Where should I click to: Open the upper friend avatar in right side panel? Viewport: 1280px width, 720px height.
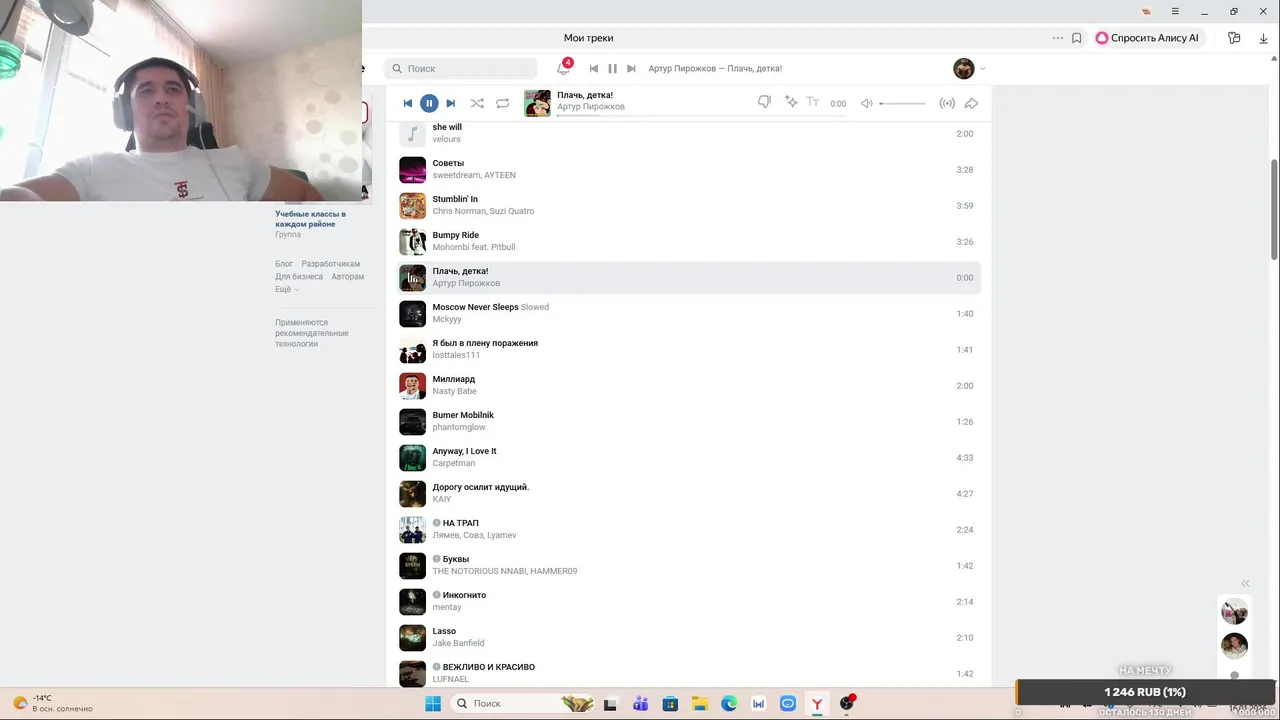click(1234, 611)
